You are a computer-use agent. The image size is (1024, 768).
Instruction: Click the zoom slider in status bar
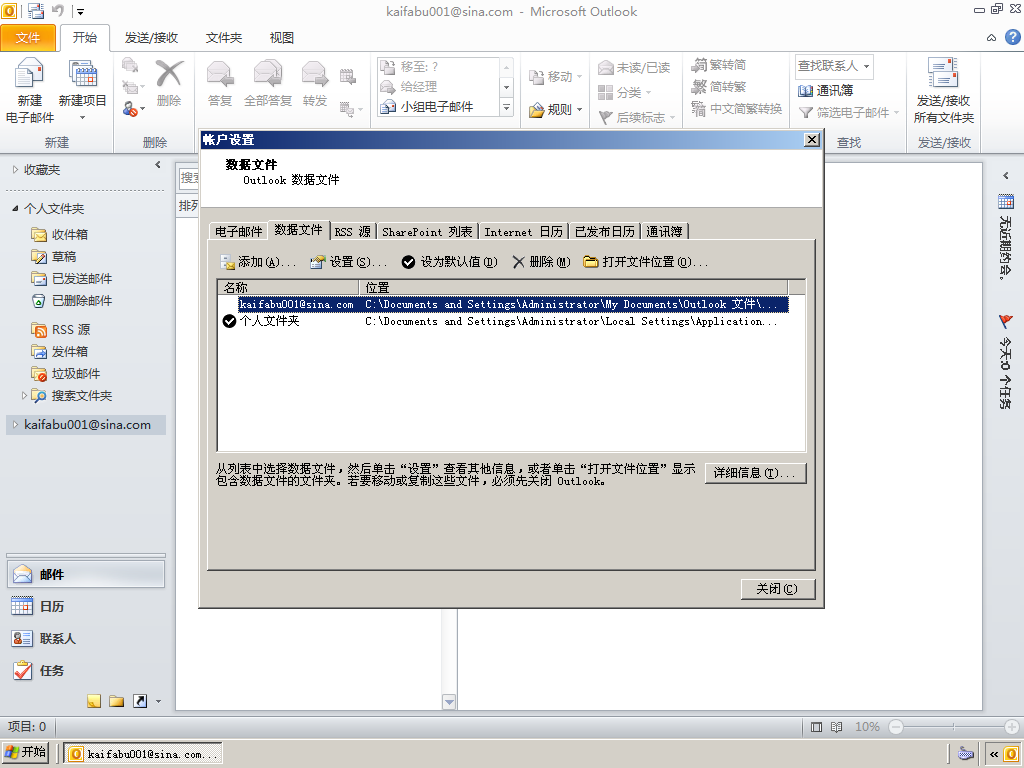(953, 727)
